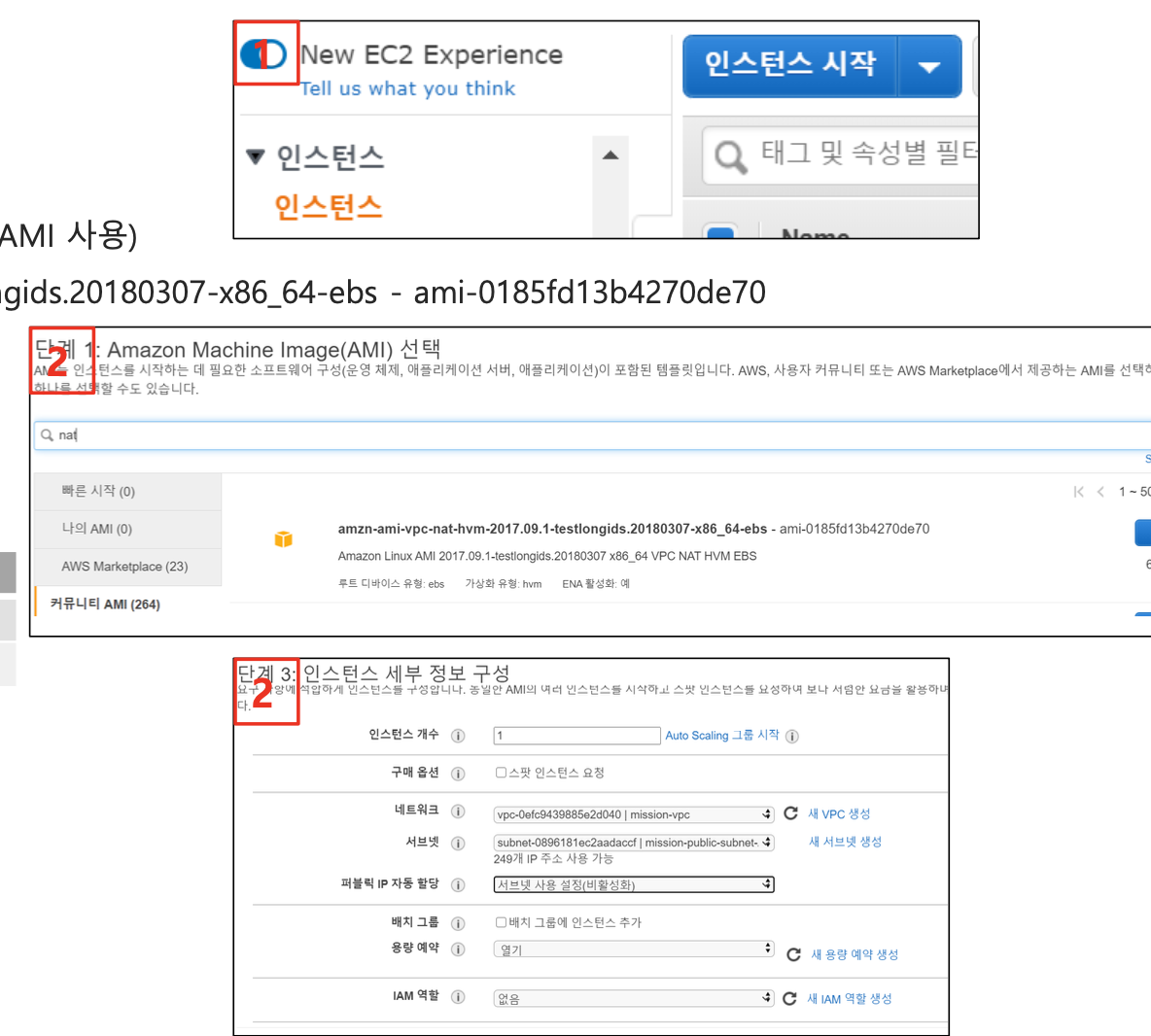Screen dimensions: 1151x1036
Task: Focus the 태그 및 속성별 필터 search field
Action: [x=841, y=155]
